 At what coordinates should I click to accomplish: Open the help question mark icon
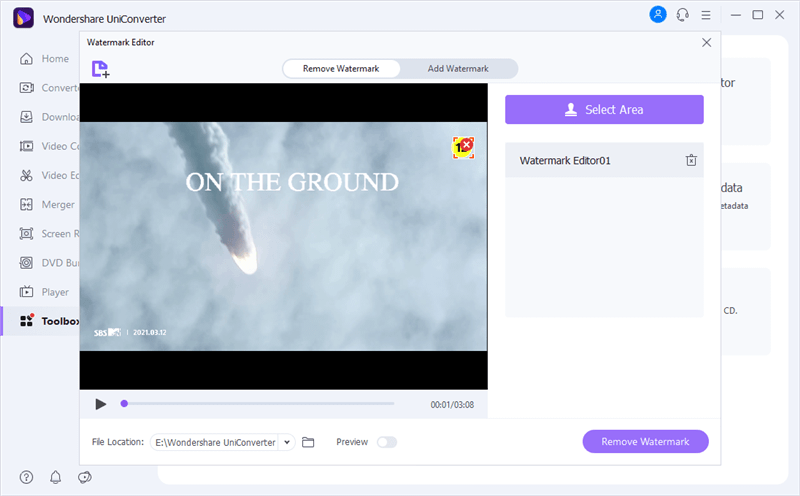[x=26, y=477]
